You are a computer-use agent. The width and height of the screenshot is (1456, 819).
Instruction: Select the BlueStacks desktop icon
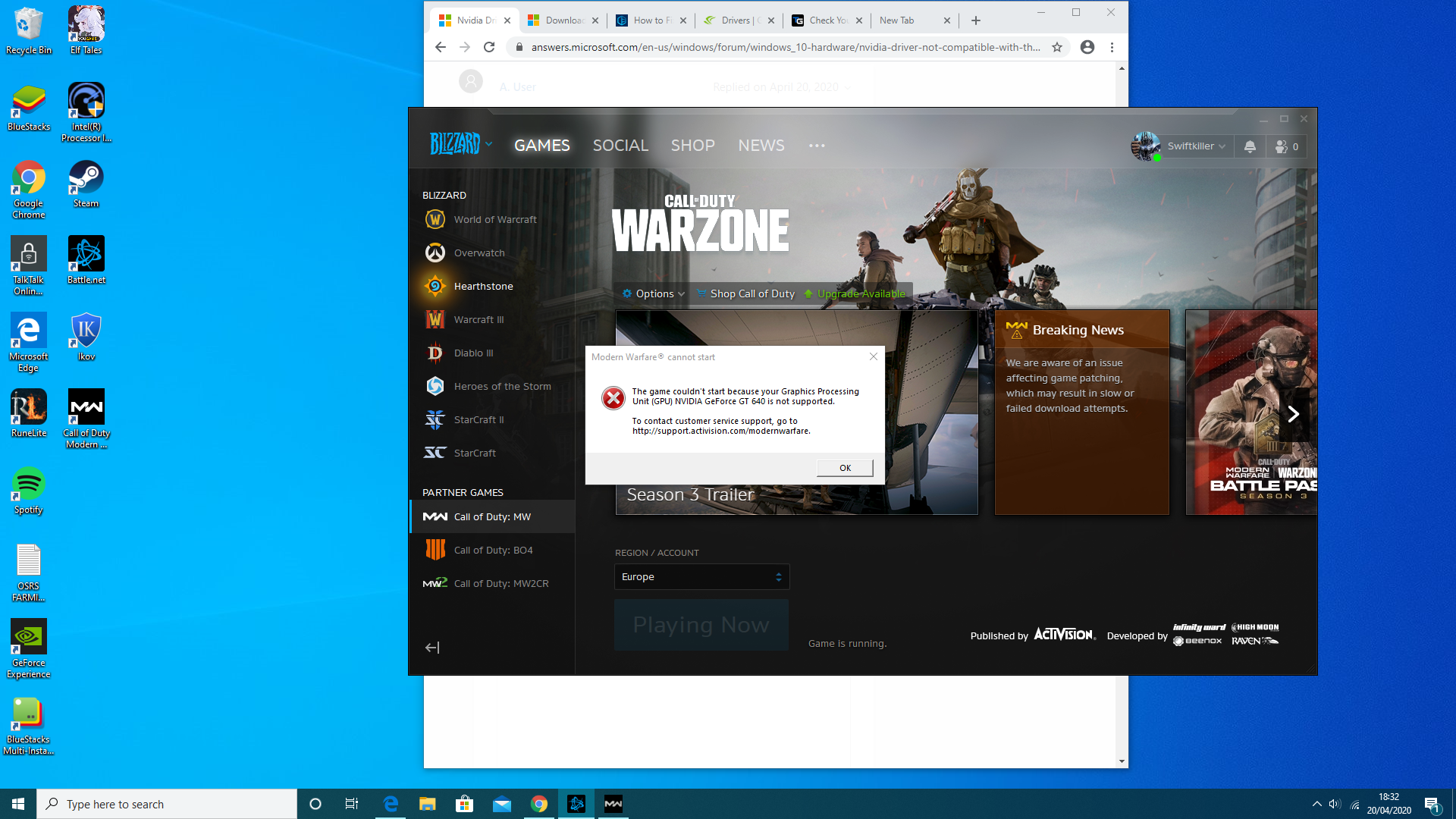click(29, 108)
